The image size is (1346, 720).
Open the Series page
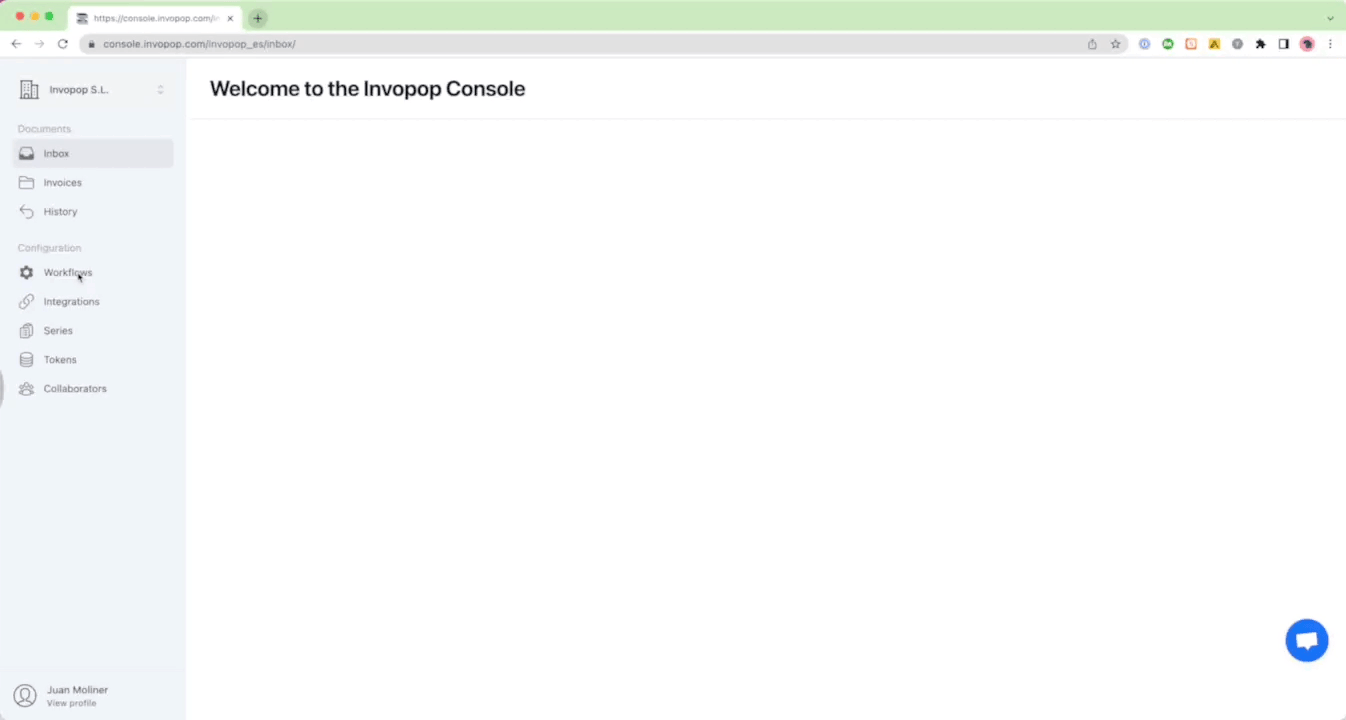point(92,331)
